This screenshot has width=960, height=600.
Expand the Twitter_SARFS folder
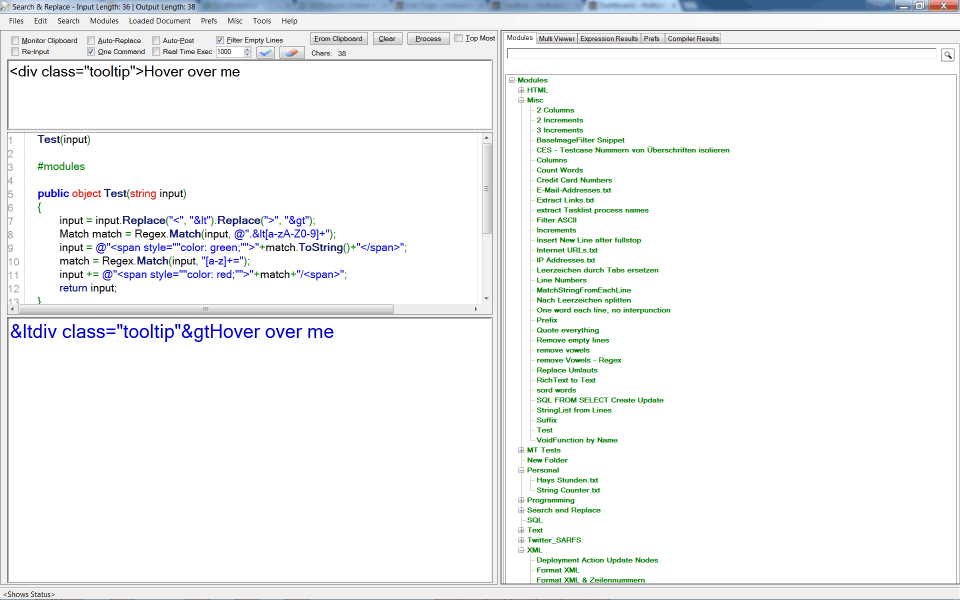point(521,540)
